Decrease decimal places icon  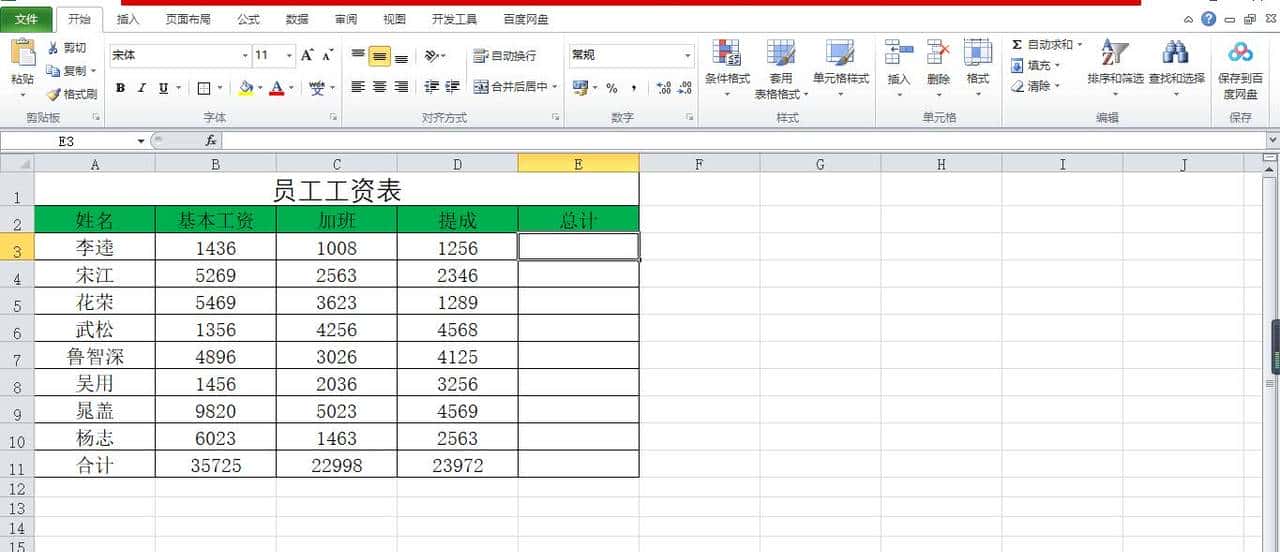[x=684, y=88]
